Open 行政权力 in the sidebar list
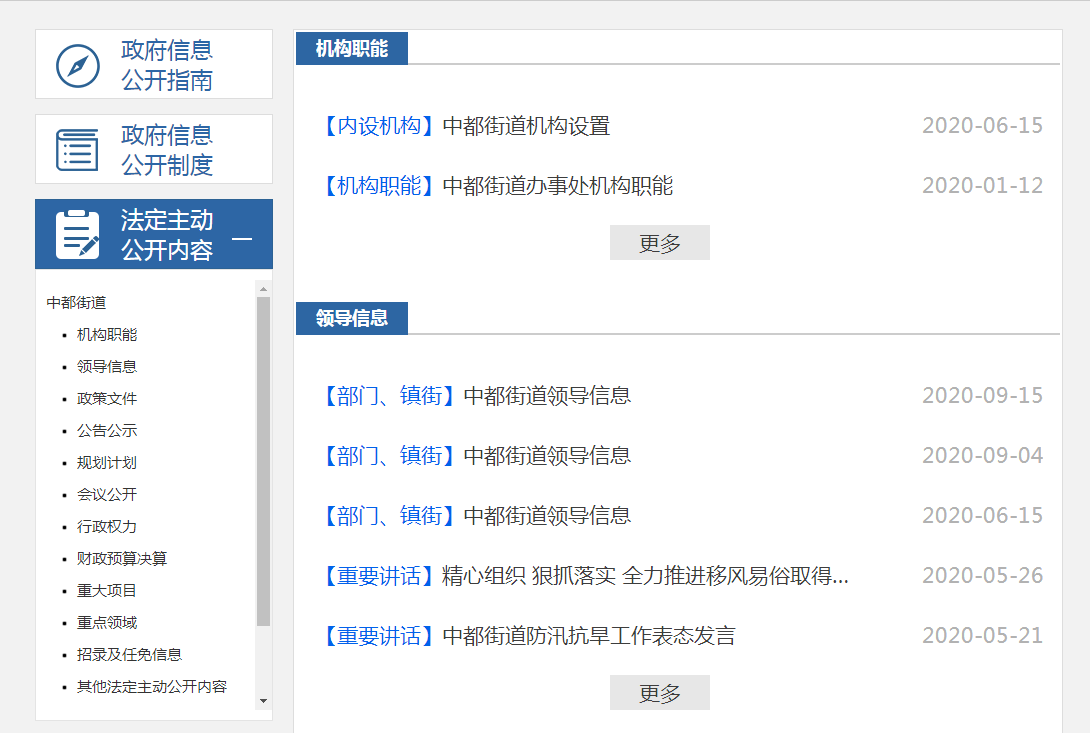Viewport: 1090px width, 733px height. 107,526
